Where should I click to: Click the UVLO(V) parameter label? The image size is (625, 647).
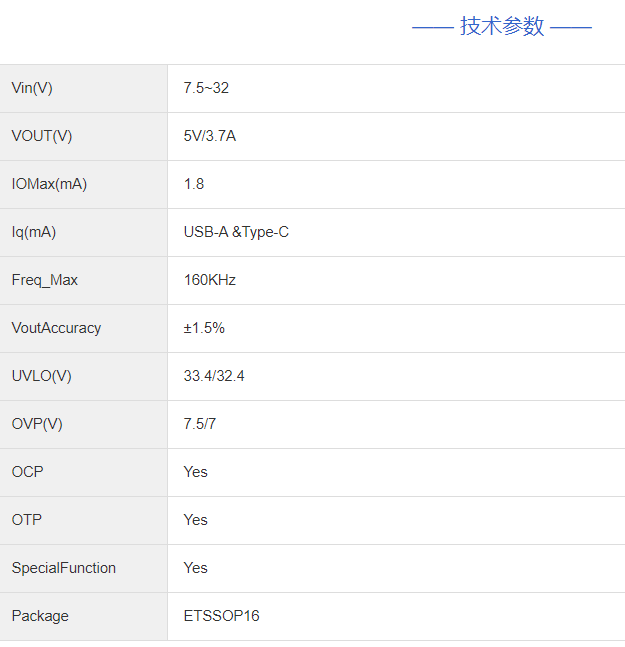(42, 376)
